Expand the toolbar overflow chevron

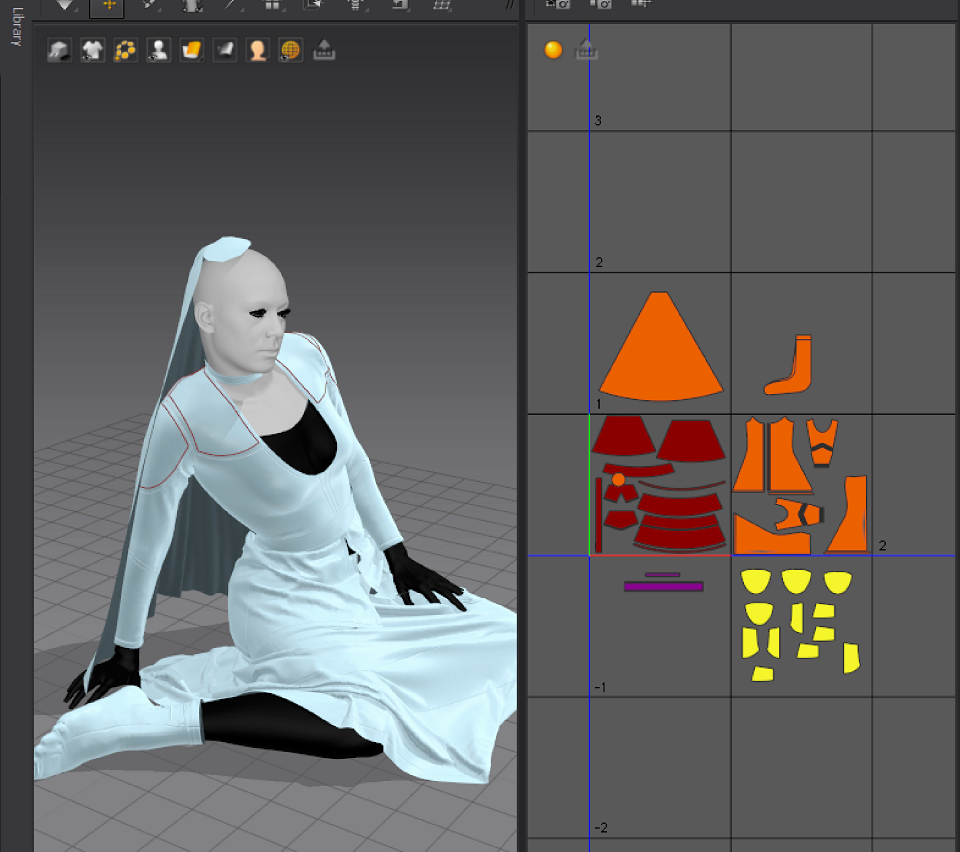[509, 5]
